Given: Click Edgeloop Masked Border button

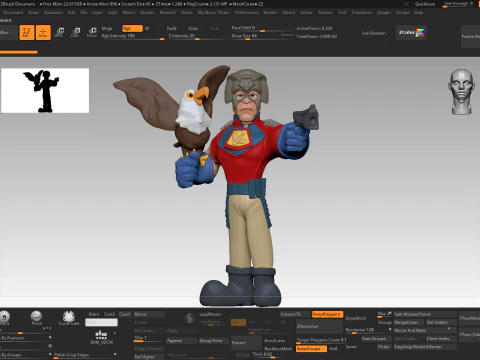Looking at the screenshot, I should 425,347.
